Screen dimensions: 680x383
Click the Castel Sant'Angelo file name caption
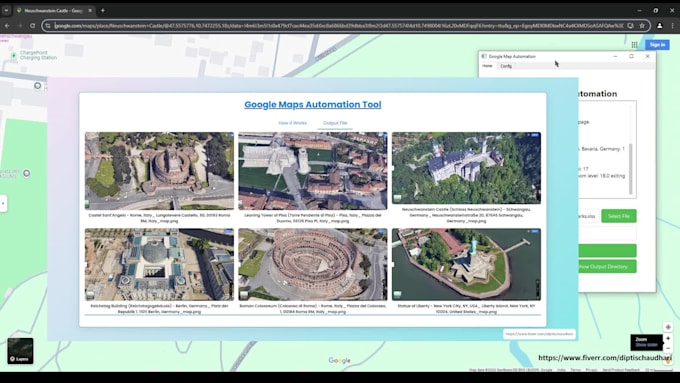tap(159, 218)
